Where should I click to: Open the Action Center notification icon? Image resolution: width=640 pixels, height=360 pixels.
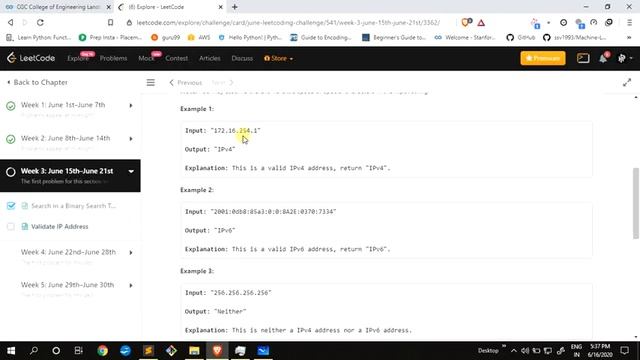pyautogui.click(x=624, y=351)
